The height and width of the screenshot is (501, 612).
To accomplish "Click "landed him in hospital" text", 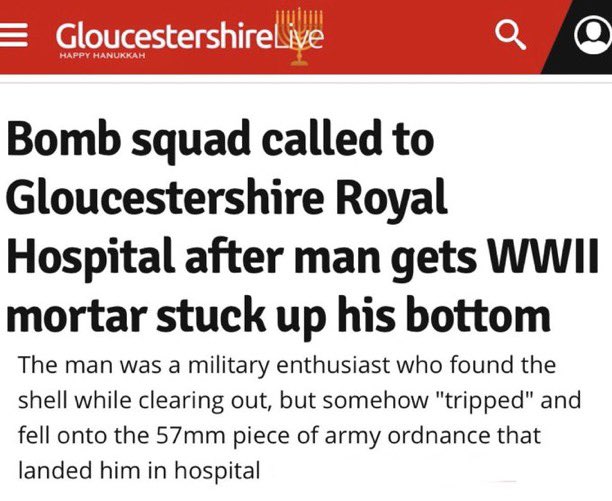I will click(x=139, y=470).
